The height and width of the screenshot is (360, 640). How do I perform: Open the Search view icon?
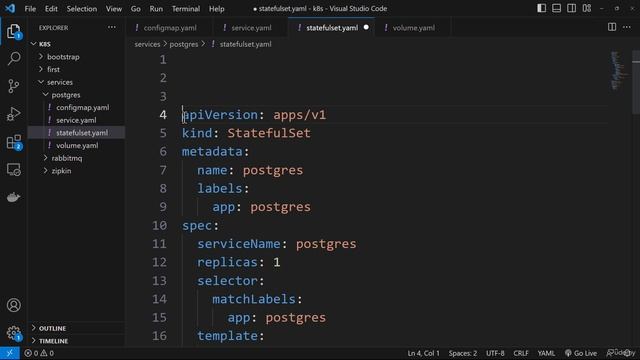click(13, 58)
